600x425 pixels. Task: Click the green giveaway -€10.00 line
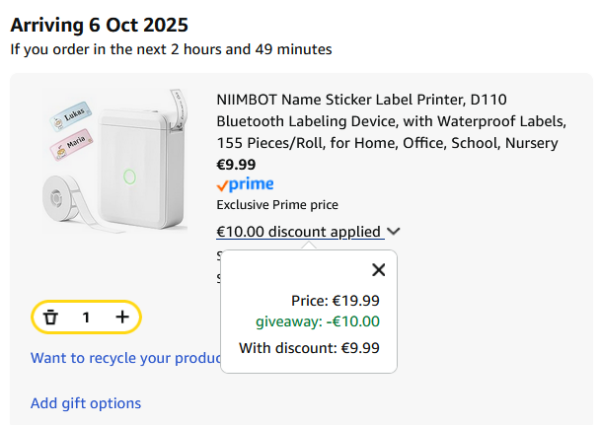point(318,322)
